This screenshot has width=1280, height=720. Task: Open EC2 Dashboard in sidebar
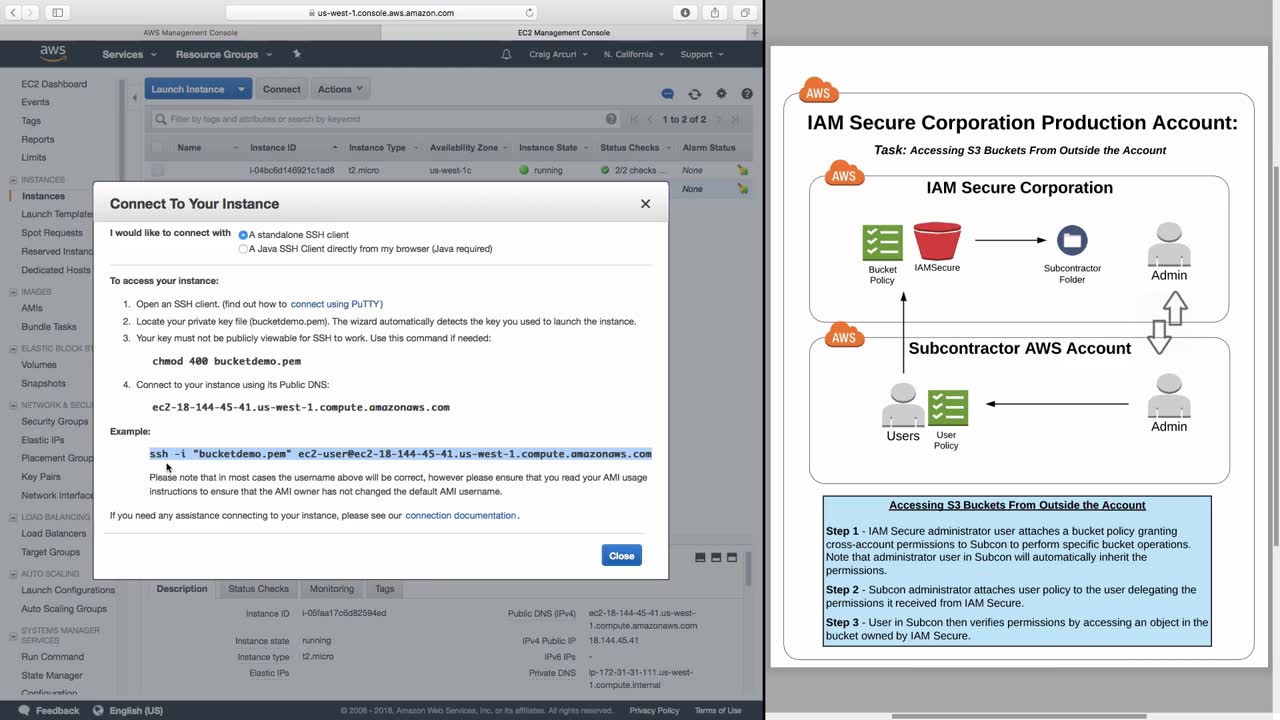tap(54, 84)
